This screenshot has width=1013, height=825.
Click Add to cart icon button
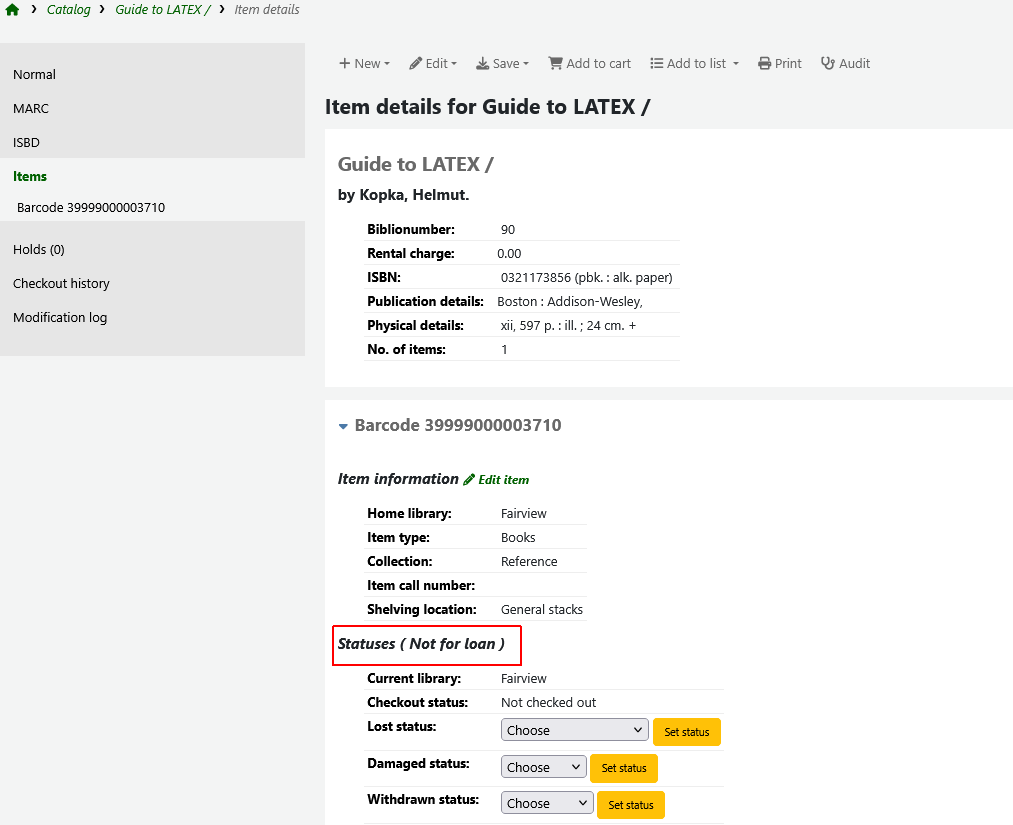click(x=589, y=63)
